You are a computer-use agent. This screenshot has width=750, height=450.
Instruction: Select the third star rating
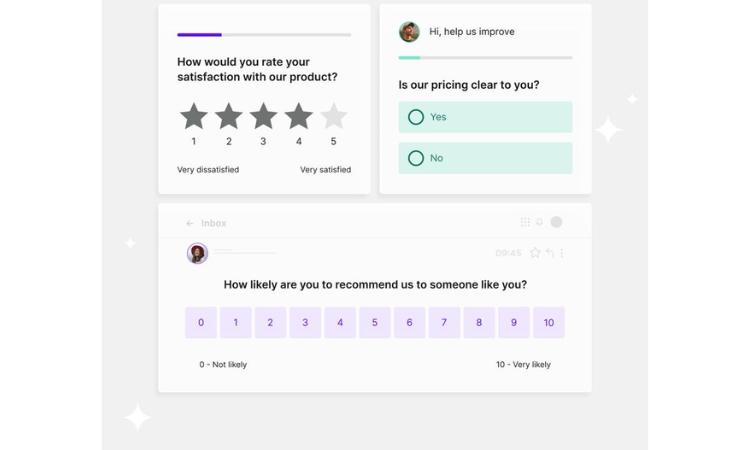coord(264,117)
